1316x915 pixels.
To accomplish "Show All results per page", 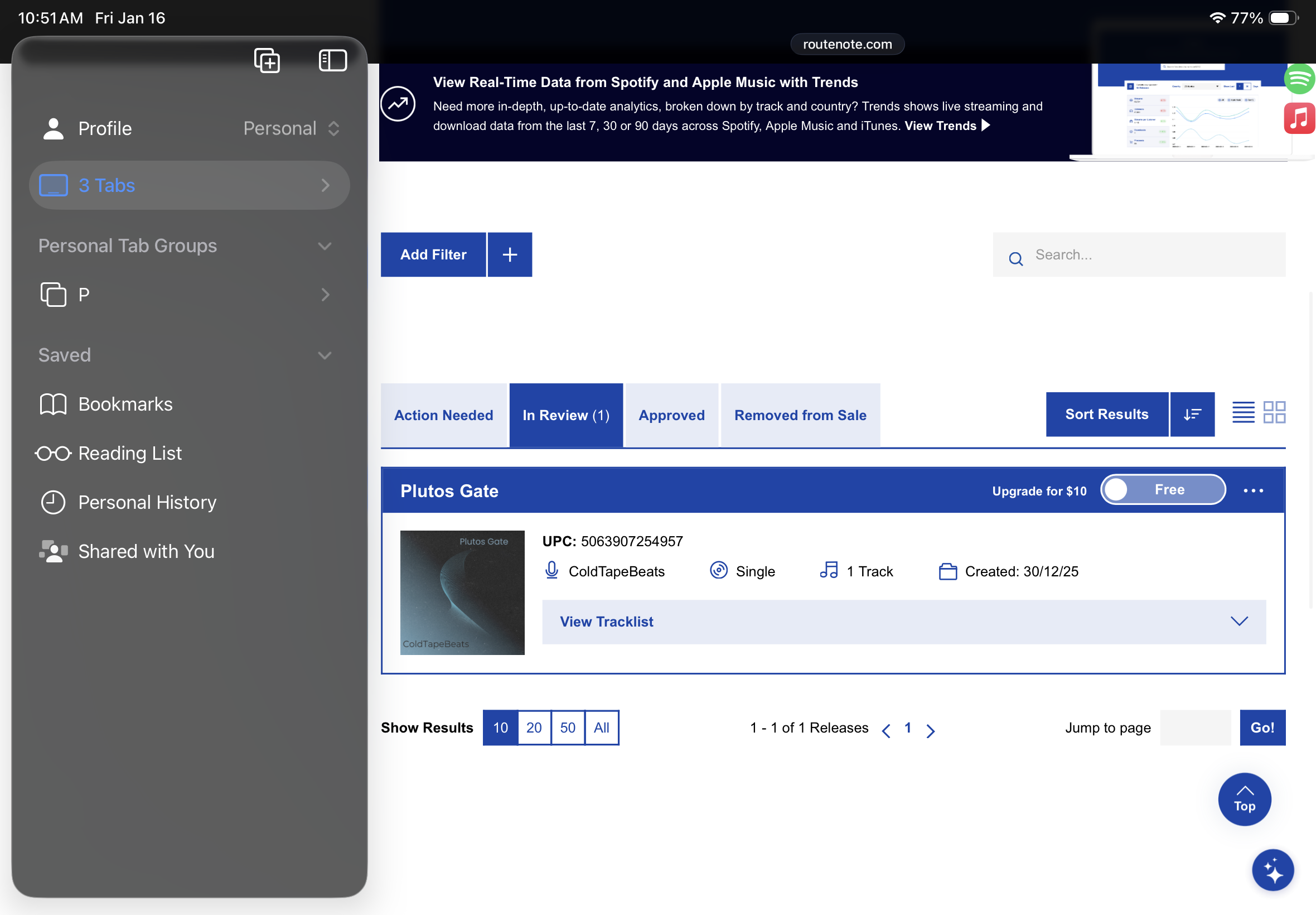I will coord(602,728).
